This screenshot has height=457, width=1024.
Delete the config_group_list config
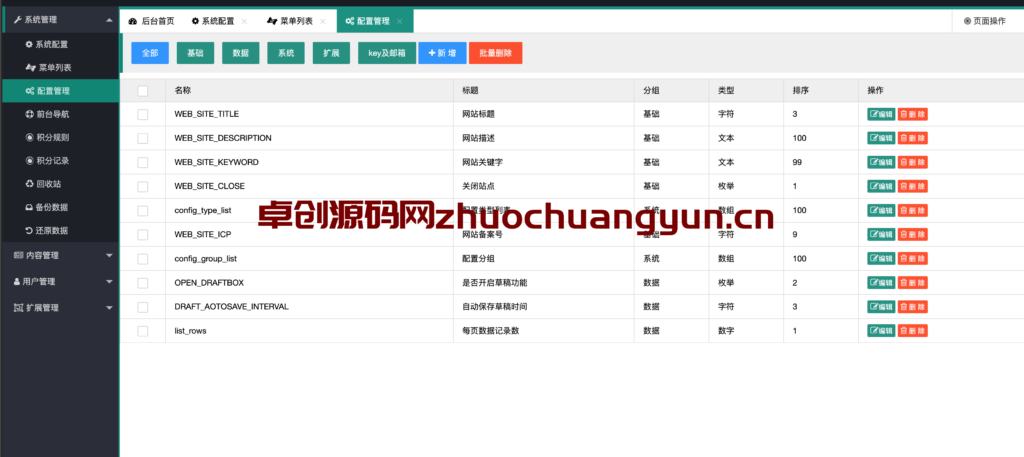[912, 259]
